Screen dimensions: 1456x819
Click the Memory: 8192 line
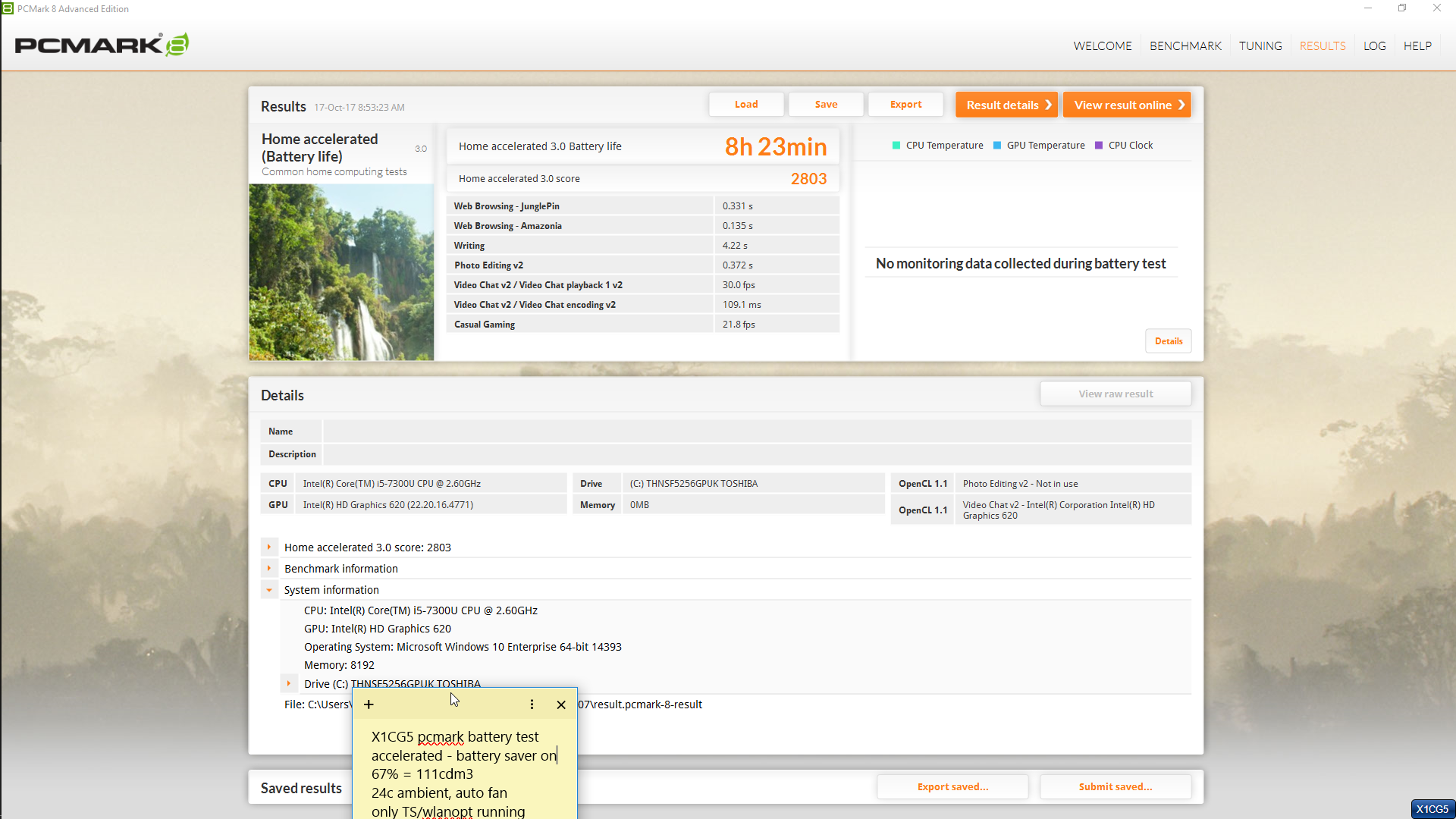339,665
